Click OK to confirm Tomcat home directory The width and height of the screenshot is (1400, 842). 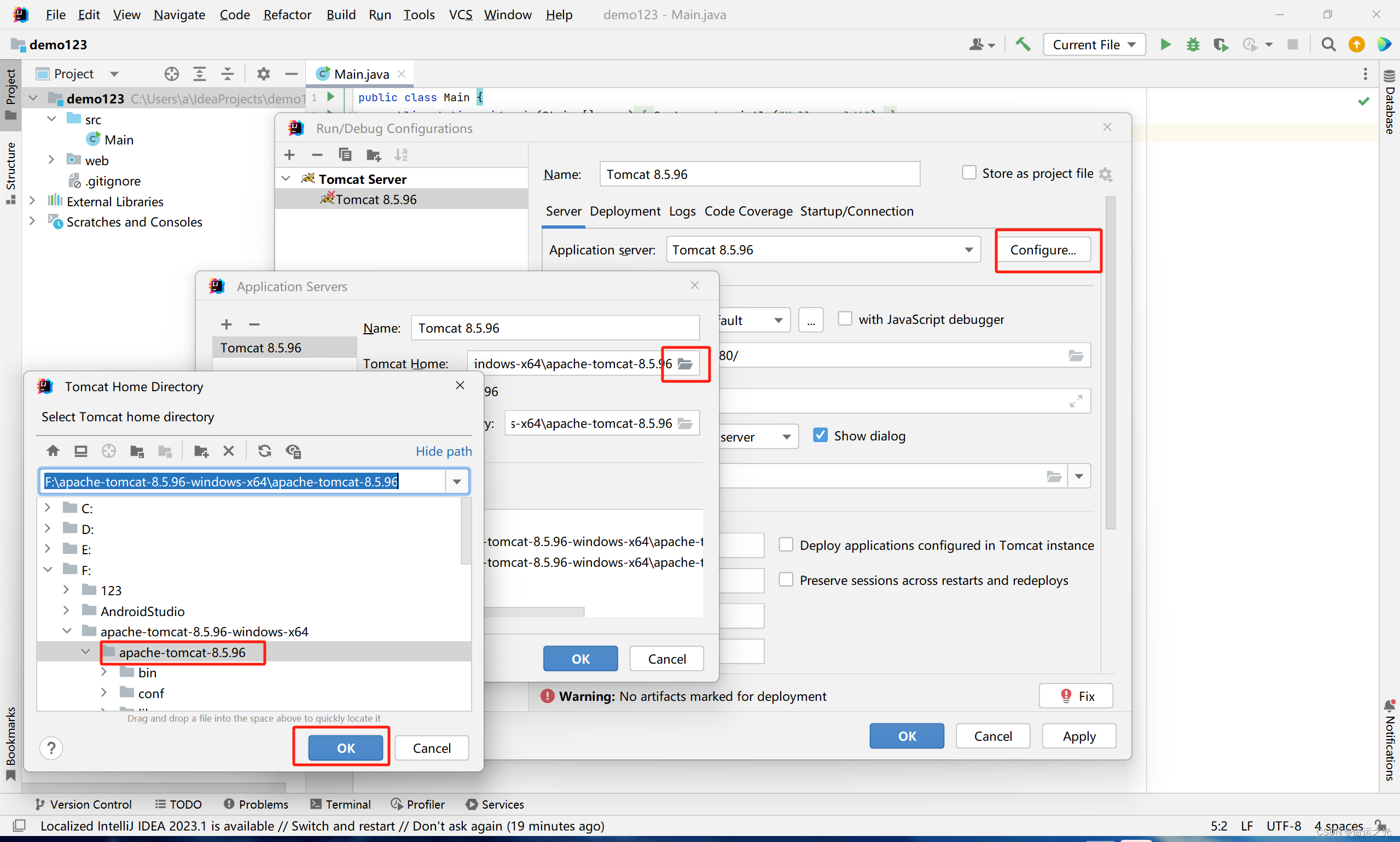(344, 747)
